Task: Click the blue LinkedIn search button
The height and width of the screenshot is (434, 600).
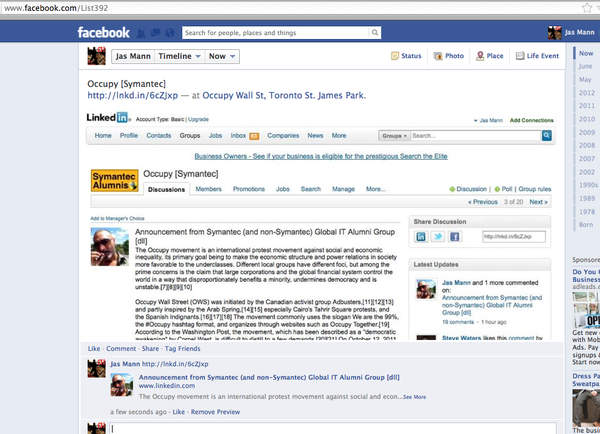Action: [546, 135]
